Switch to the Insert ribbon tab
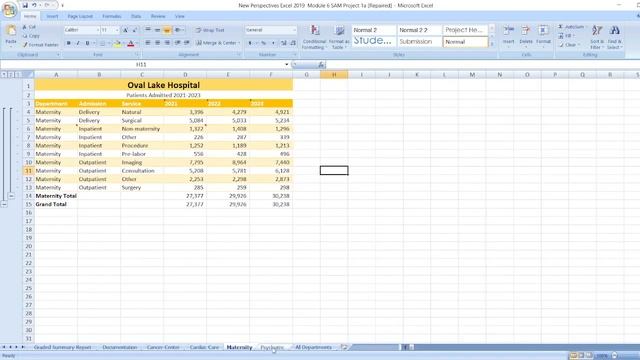Image resolution: width=640 pixels, height=360 pixels. tap(52, 16)
